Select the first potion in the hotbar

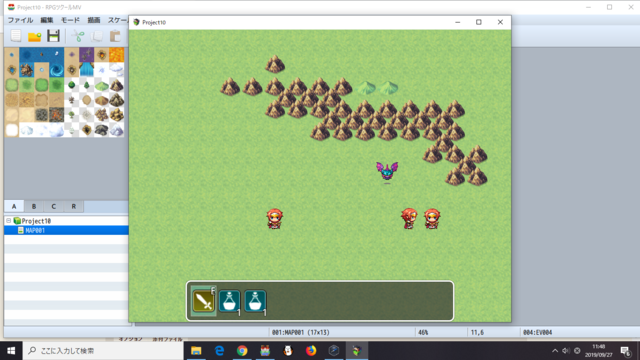click(229, 301)
